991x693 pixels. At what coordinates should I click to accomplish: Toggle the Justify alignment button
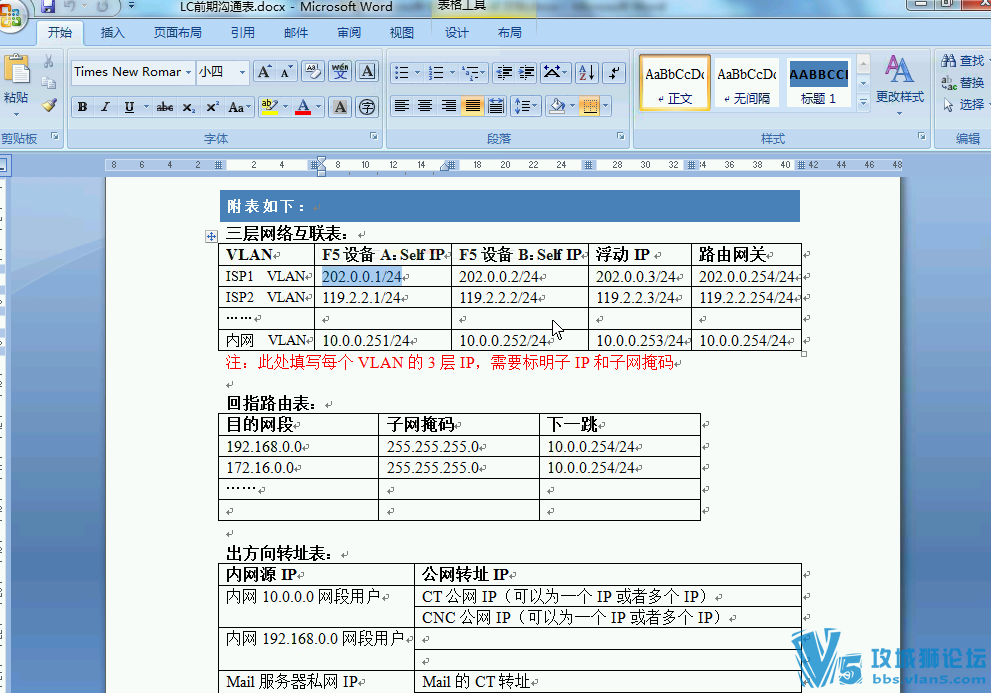[473, 106]
